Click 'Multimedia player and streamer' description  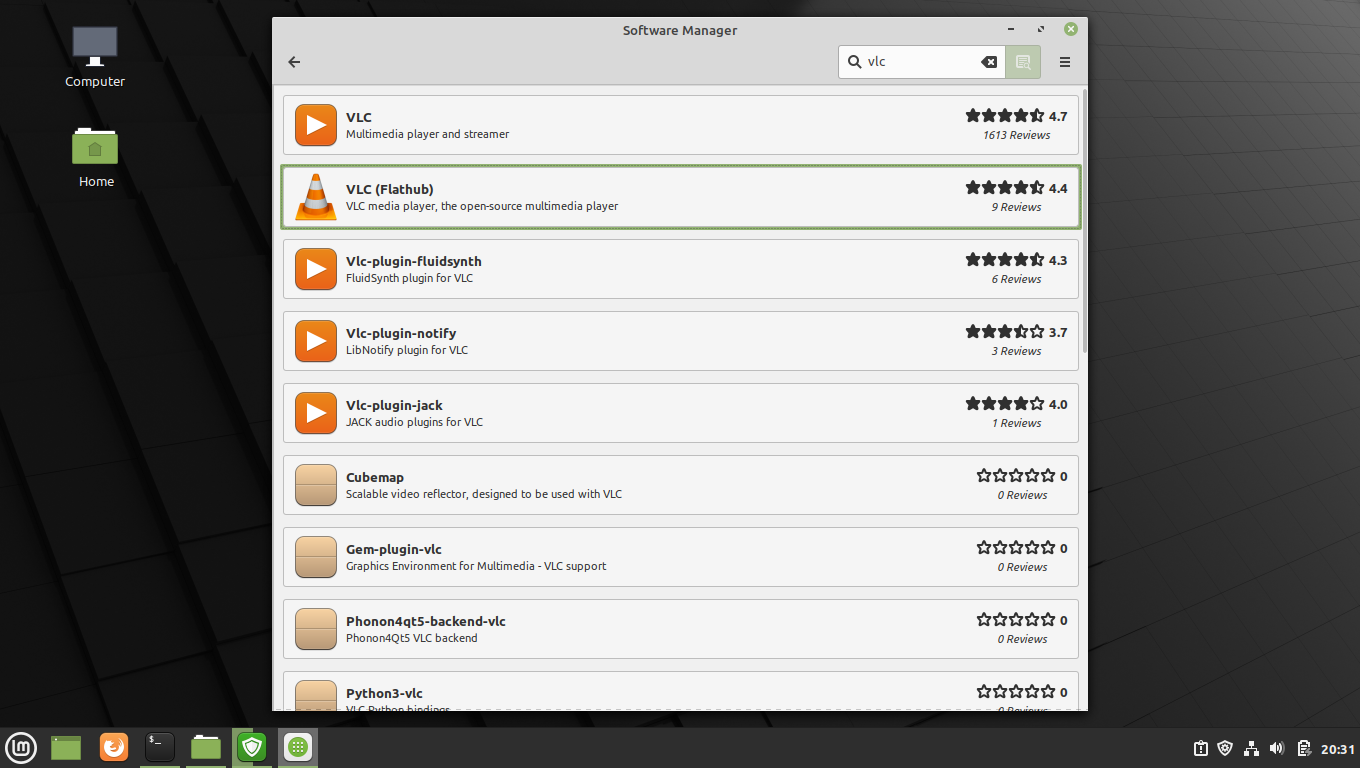(427, 134)
